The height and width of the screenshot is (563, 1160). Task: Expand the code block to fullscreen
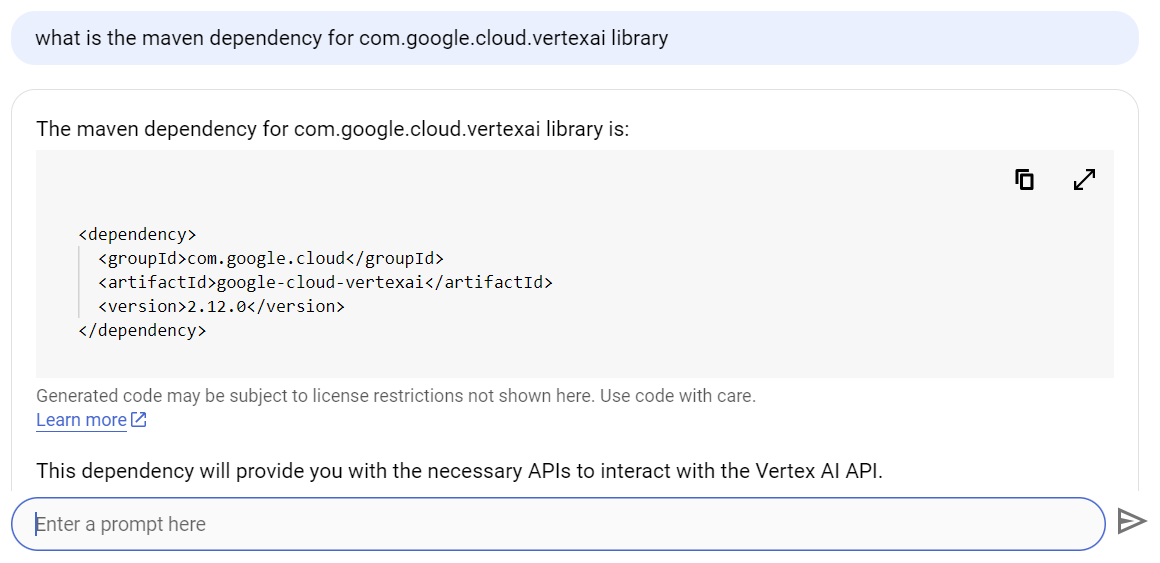[1084, 180]
